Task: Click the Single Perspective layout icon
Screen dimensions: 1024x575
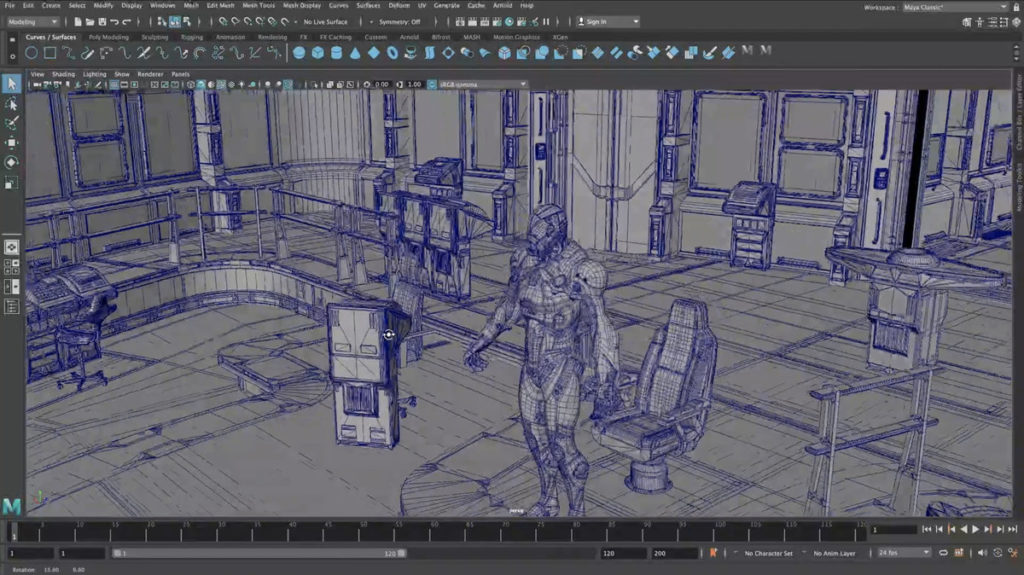Action: pyautogui.click(x=11, y=247)
